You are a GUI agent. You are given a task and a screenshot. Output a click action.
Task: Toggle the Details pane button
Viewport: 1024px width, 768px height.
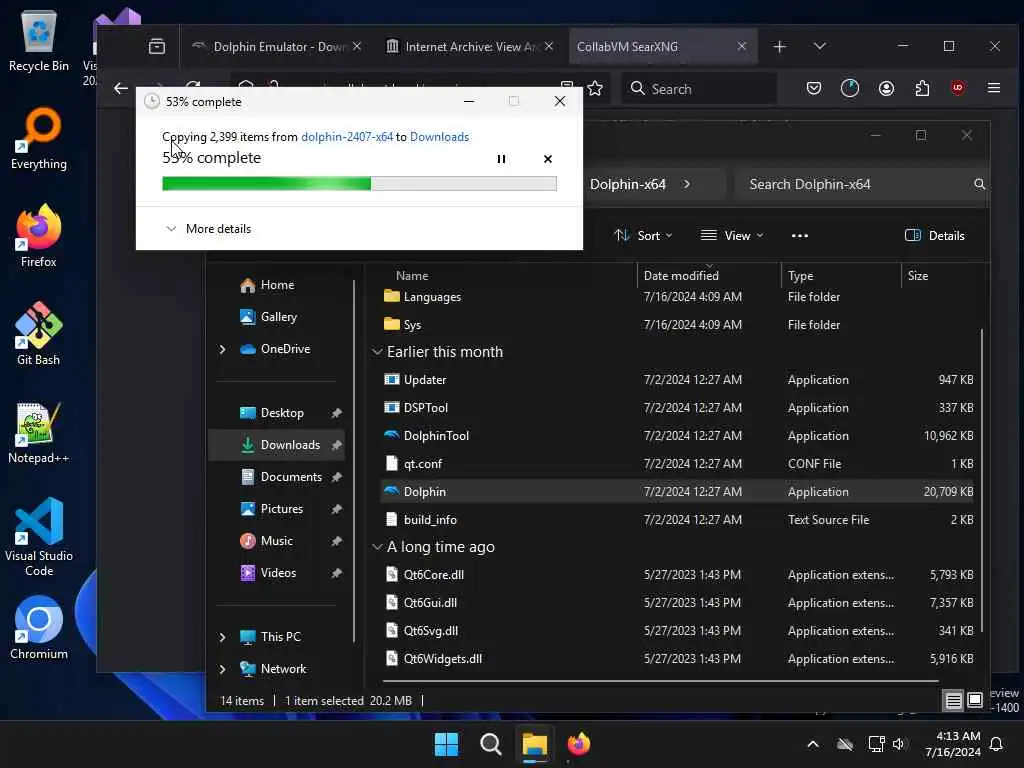click(935, 236)
